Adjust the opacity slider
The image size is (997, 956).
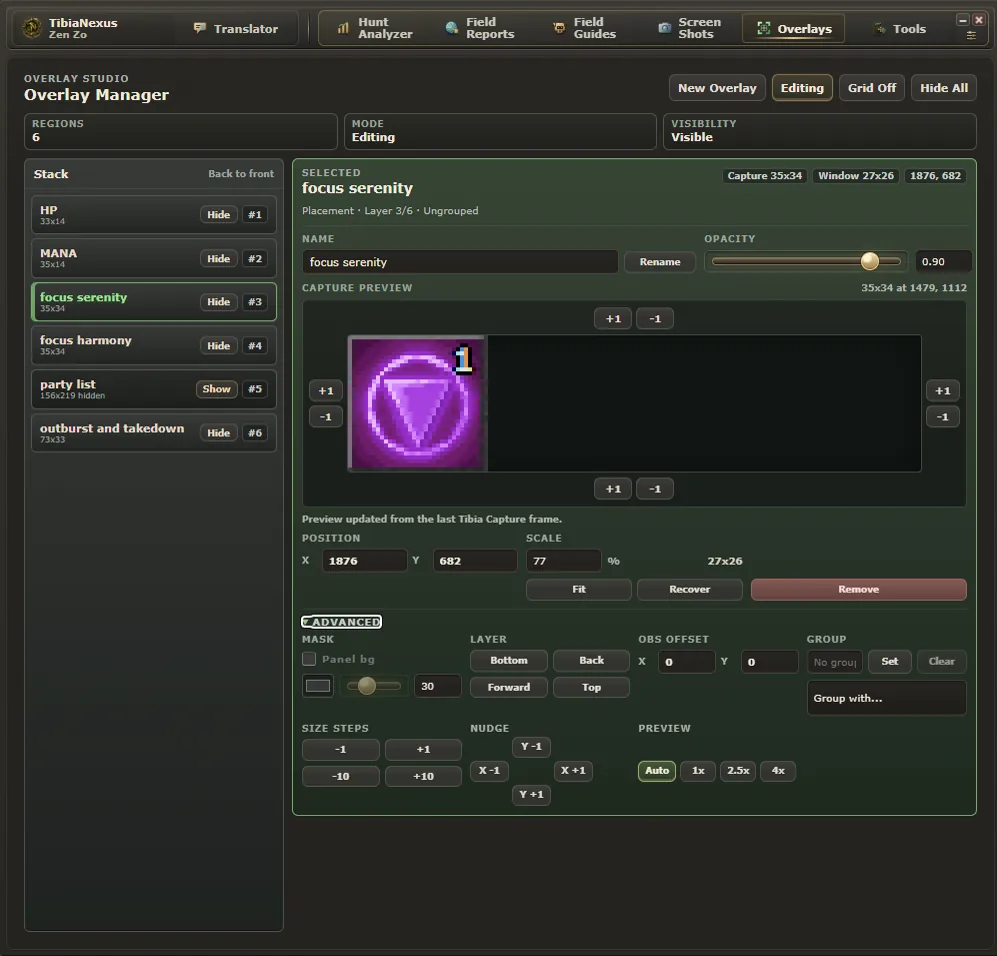coord(806,261)
